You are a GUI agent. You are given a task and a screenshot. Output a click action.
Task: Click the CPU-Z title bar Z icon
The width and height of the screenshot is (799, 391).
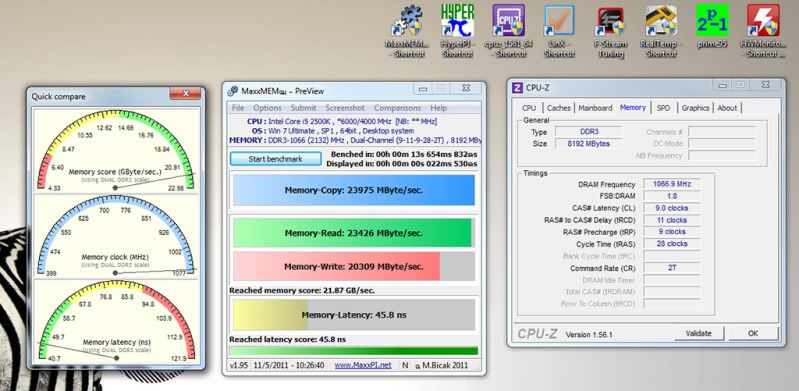tap(517, 87)
